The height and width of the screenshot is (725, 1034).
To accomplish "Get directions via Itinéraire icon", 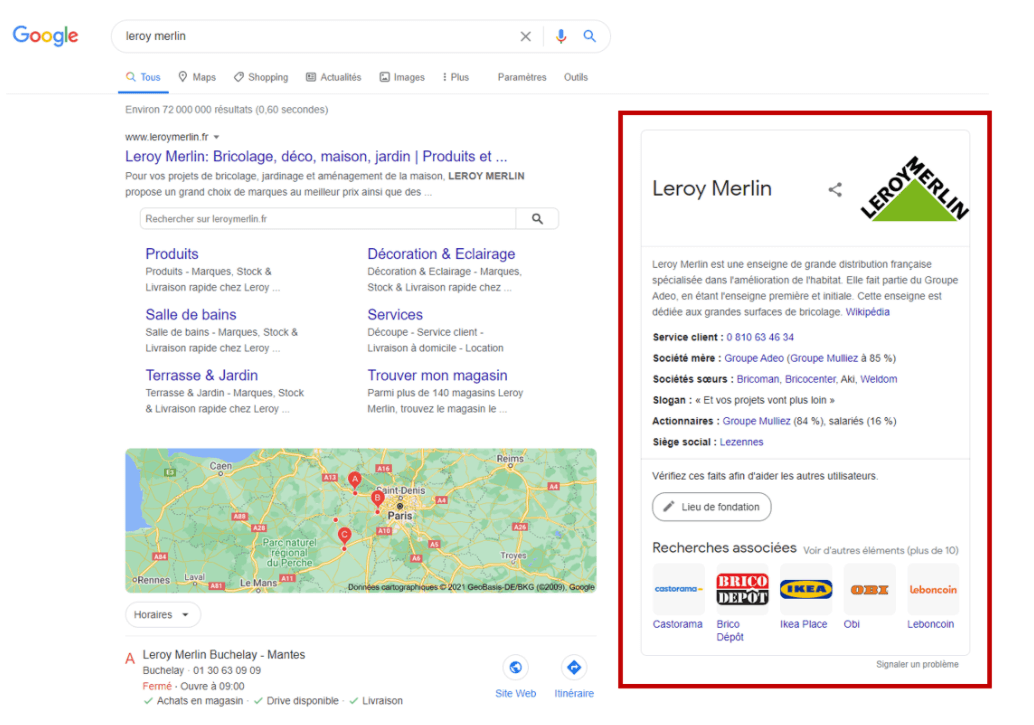I will (x=574, y=668).
